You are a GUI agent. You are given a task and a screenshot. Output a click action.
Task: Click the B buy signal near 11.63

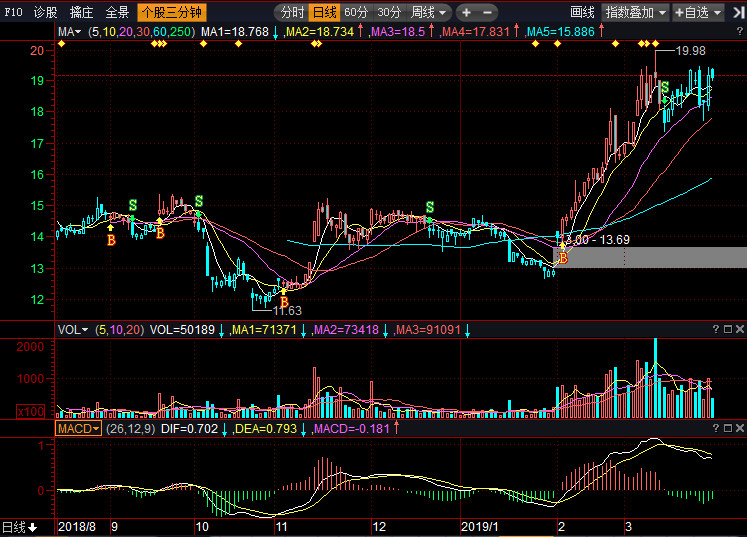click(283, 300)
